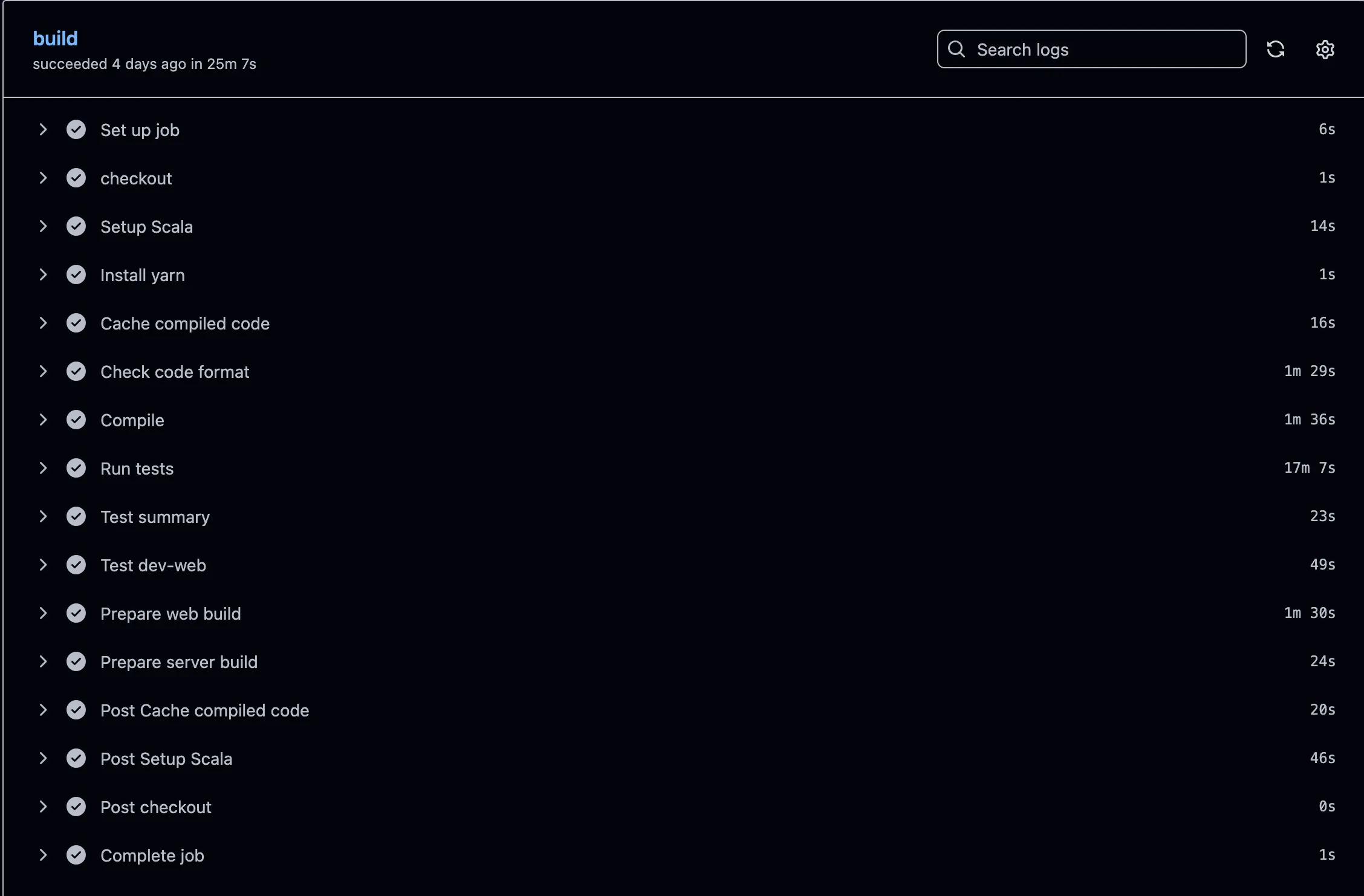1364x896 pixels.
Task: Click the success checkmark beside Test dev-web
Action: click(76, 565)
